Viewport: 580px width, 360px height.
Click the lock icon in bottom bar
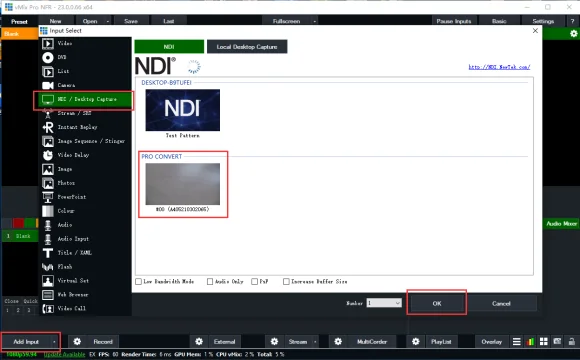tap(571, 342)
